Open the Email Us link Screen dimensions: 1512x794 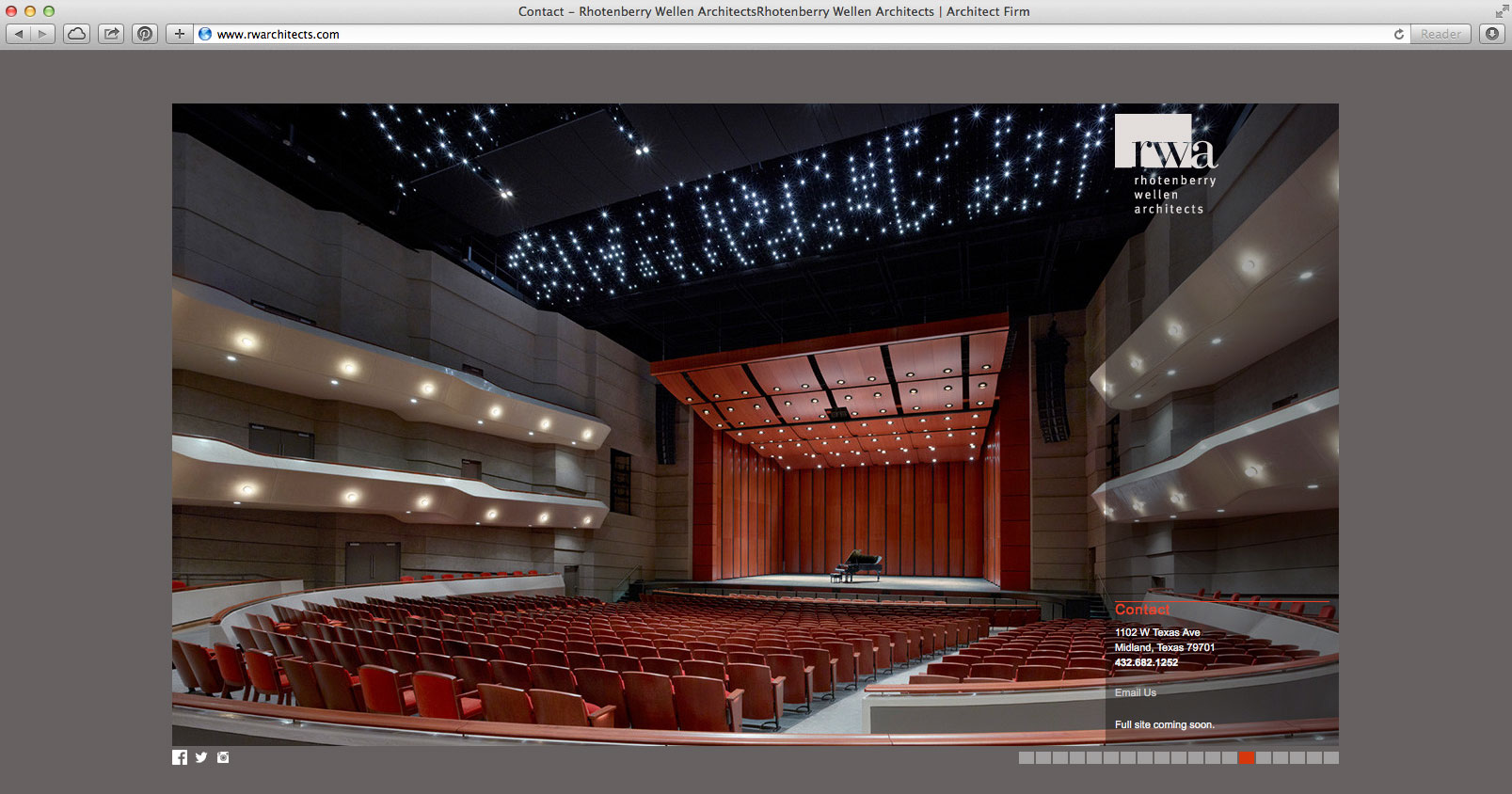[x=1136, y=692]
